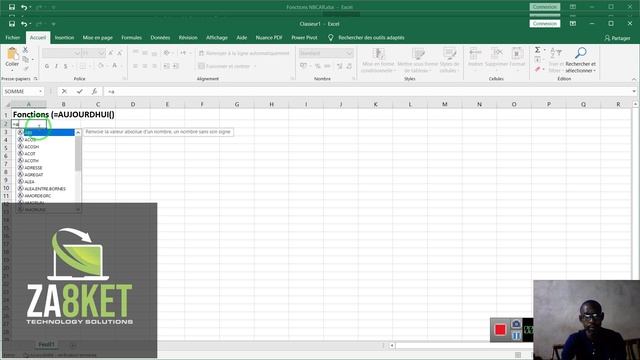
Task: Click the autocomplete list scrollbar thumb
Action: pyautogui.click(x=78, y=153)
